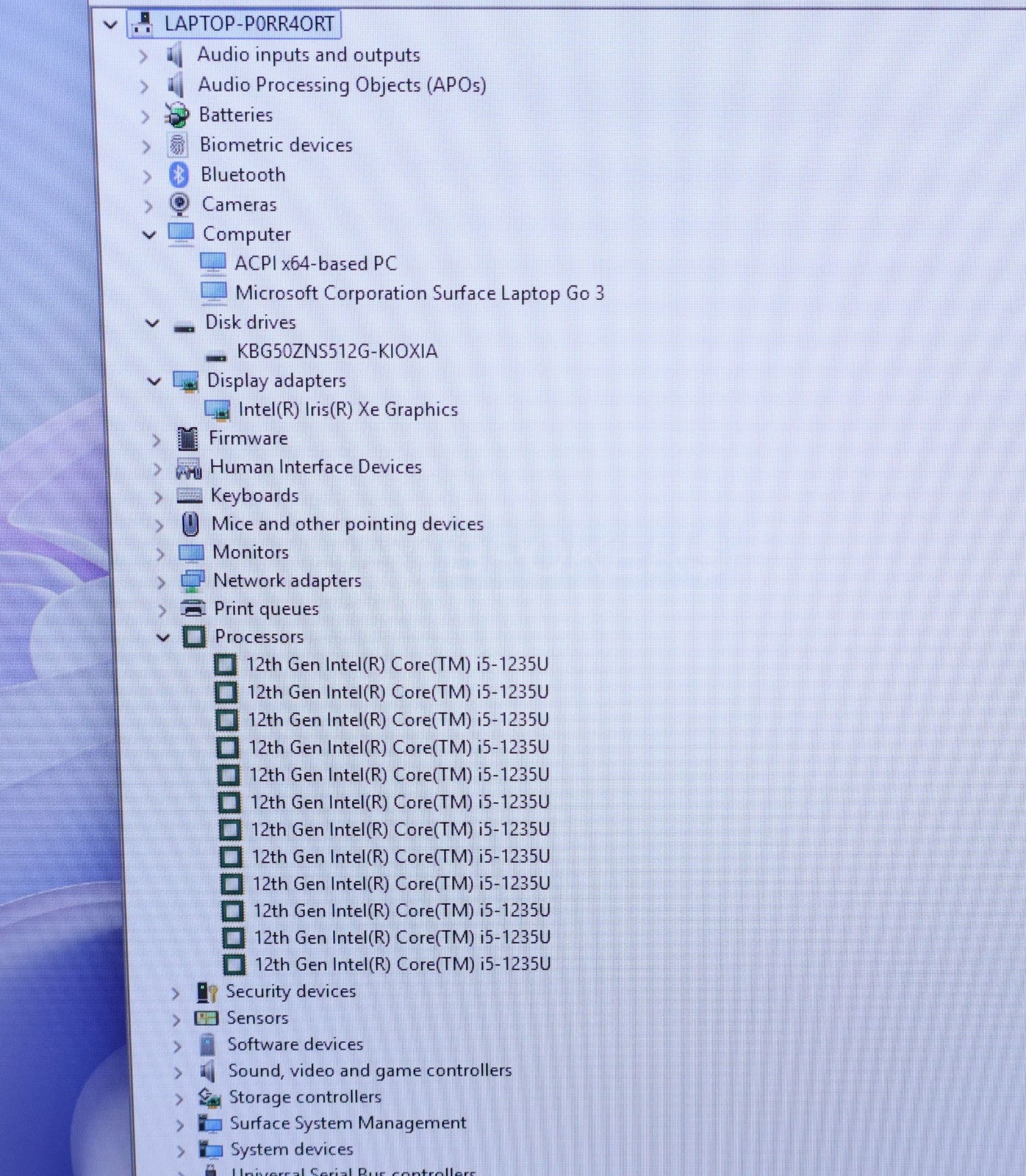Select the KBG50ZNS512G-KIOXIA disk drive

point(337,351)
